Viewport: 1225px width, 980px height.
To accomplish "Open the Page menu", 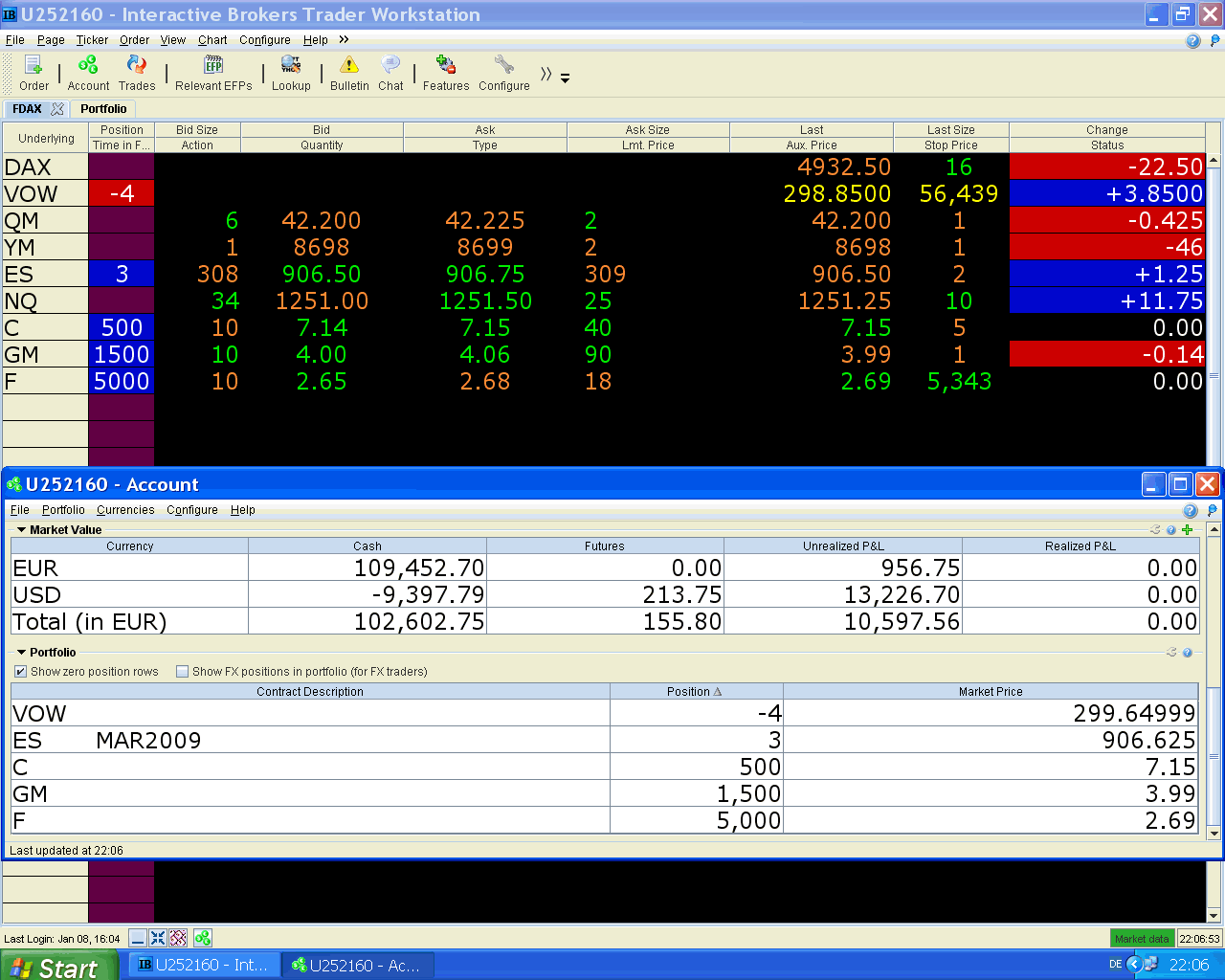I will (x=51, y=40).
